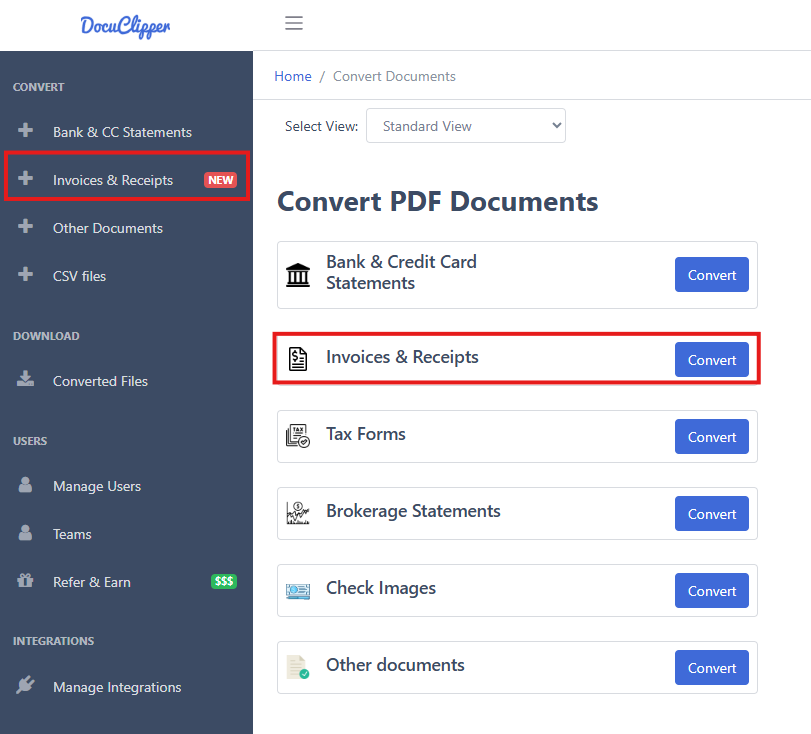Image resolution: width=811 pixels, height=734 pixels.
Task: Click the Check Images card title
Action: (x=381, y=588)
